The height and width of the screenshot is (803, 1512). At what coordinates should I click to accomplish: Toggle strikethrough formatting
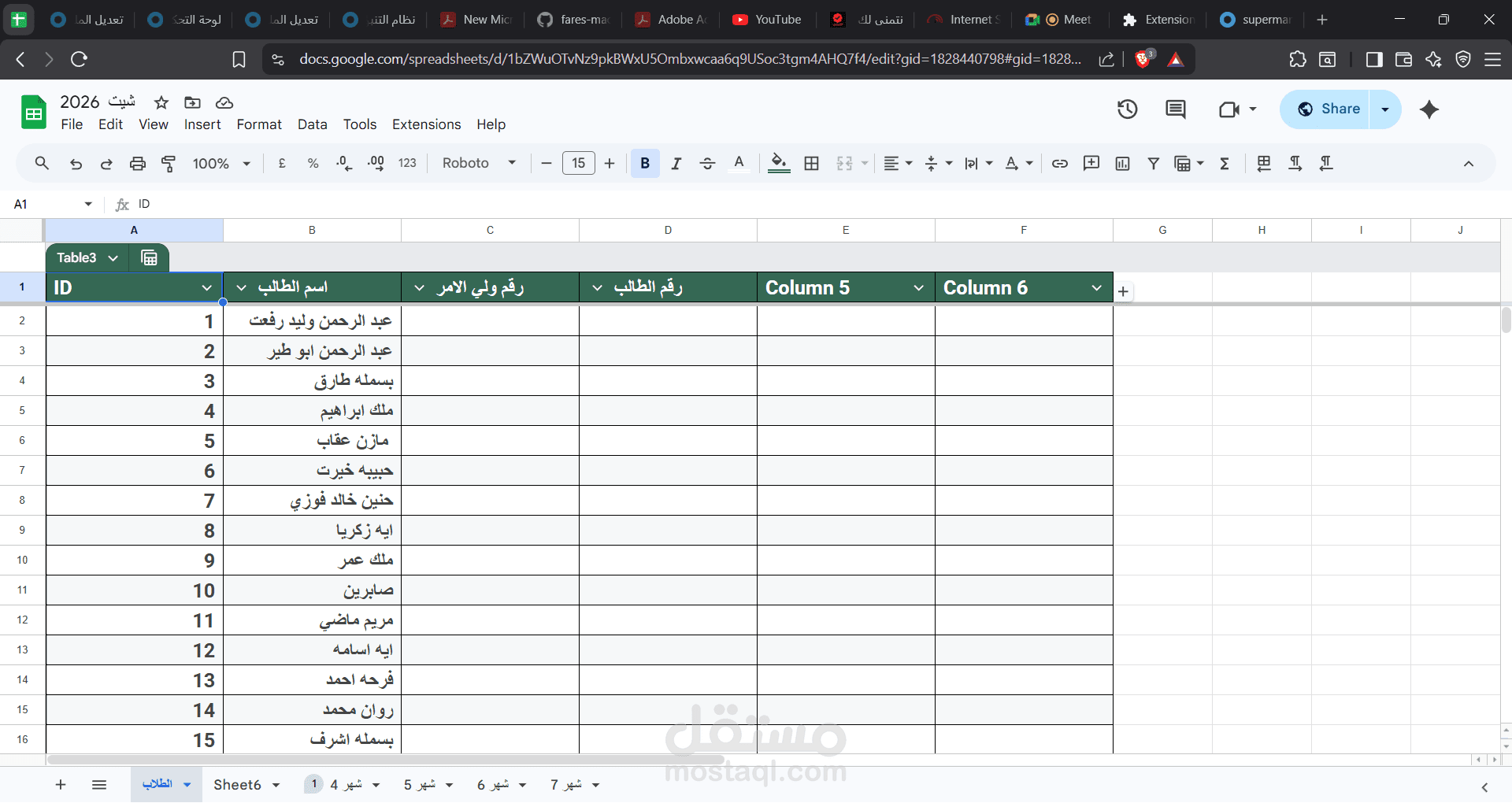[x=707, y=163]
